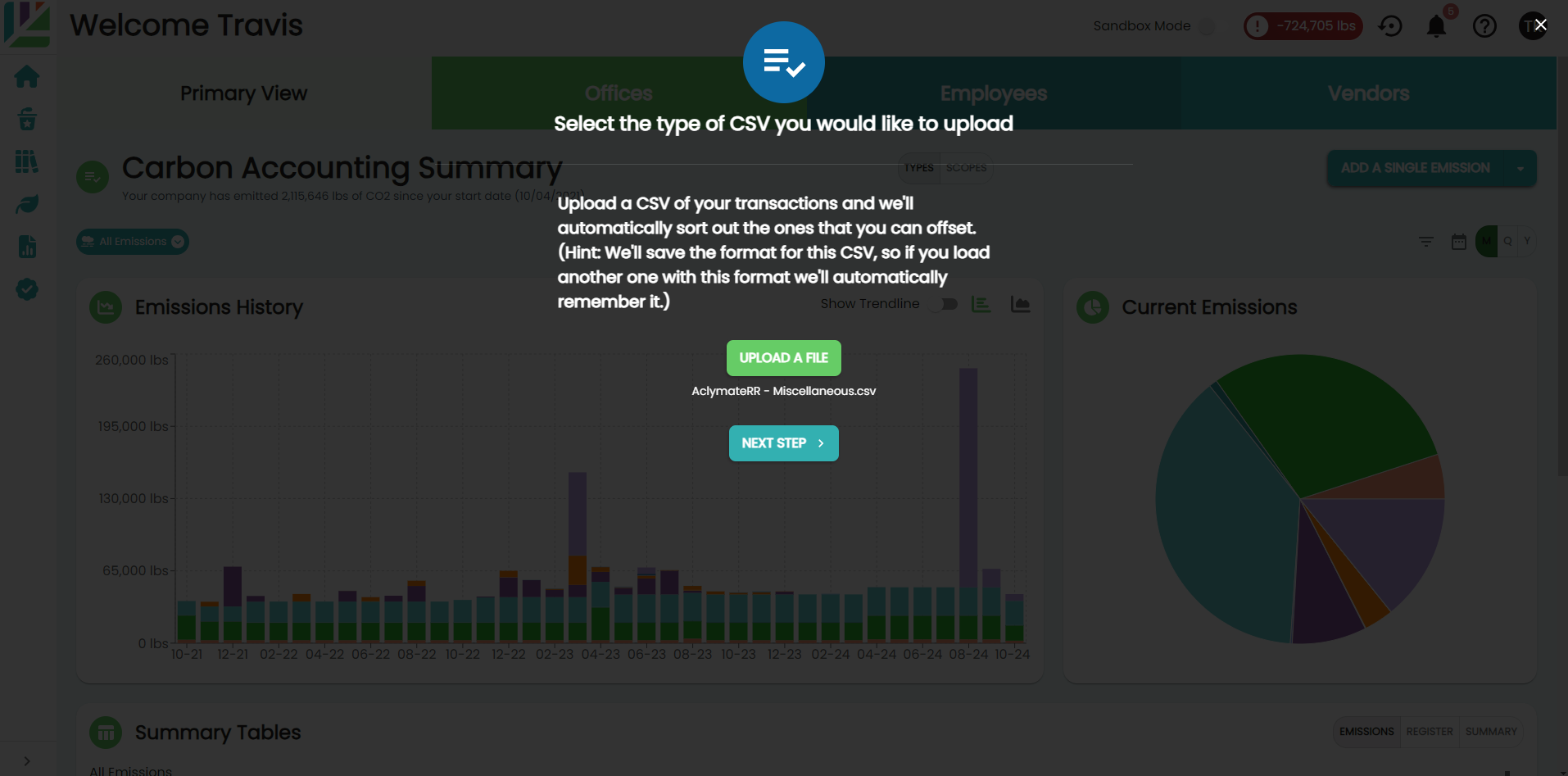Switch to Employees tab
This screenshot has height=776, width=1568.
tap(994, 93)
